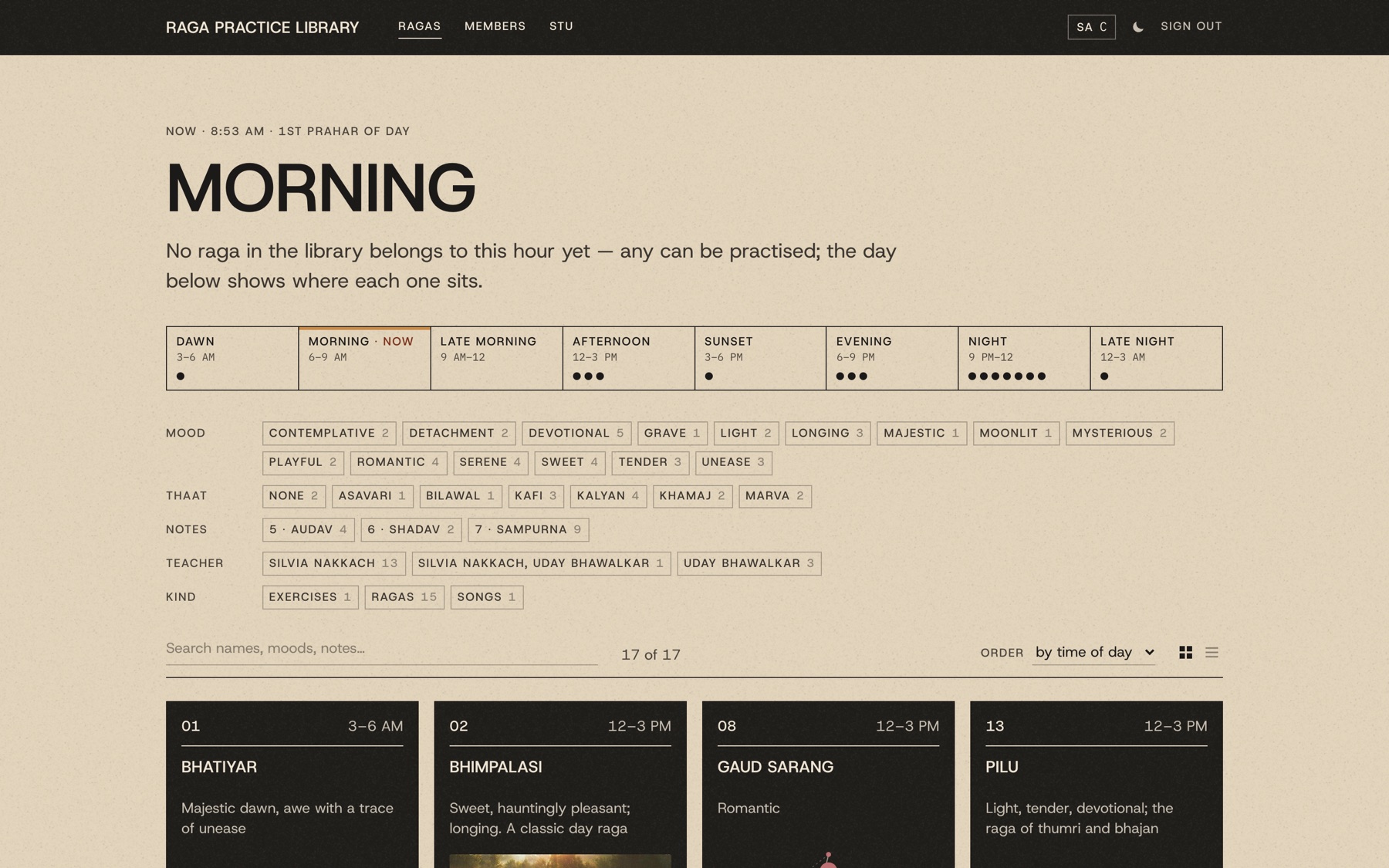
Task: Filter by 7 · Sampurna notes
Action: pos(529,530)
